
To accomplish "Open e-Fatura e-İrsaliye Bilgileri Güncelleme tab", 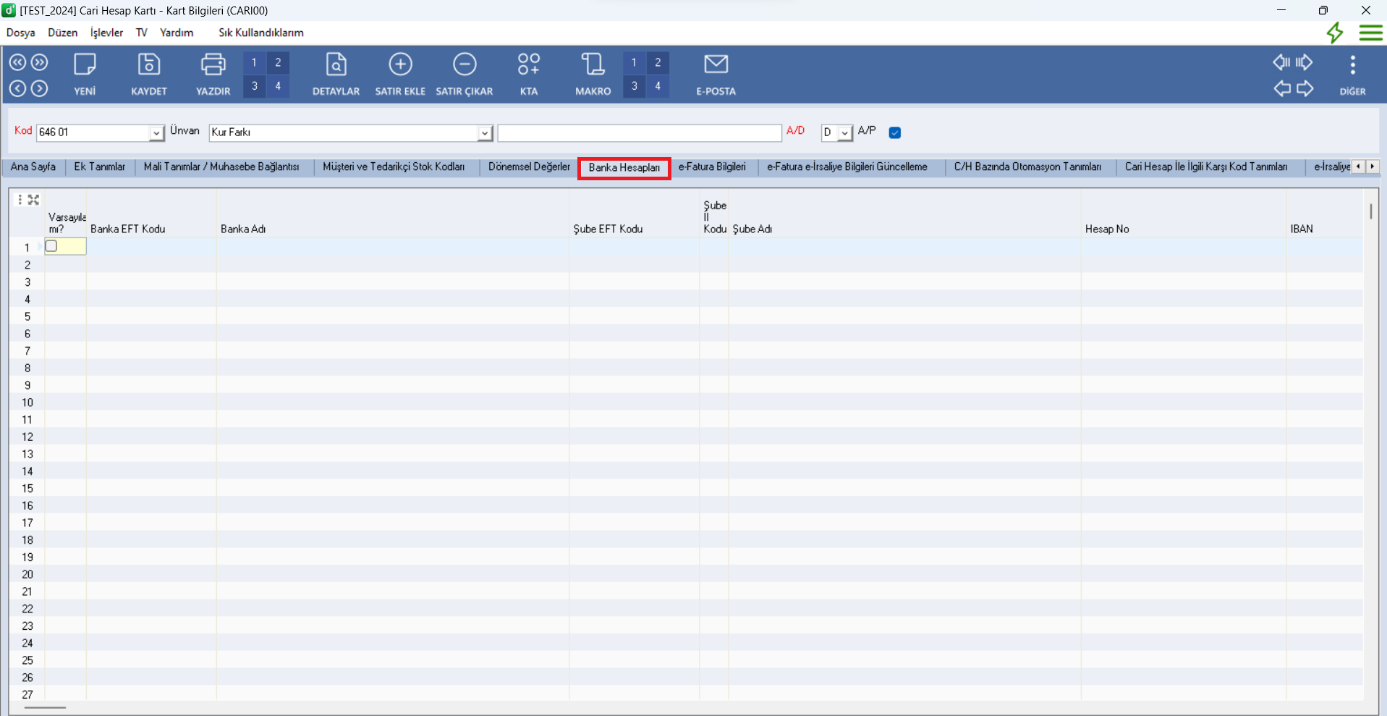I will 847,167.
